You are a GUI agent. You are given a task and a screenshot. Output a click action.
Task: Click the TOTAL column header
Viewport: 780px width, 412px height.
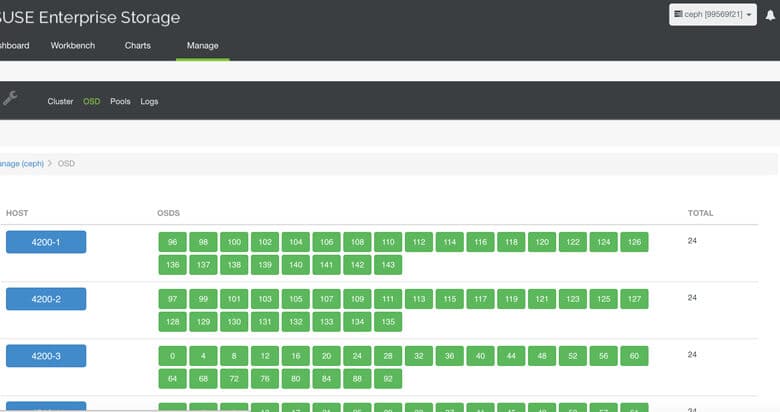[700, 213]
